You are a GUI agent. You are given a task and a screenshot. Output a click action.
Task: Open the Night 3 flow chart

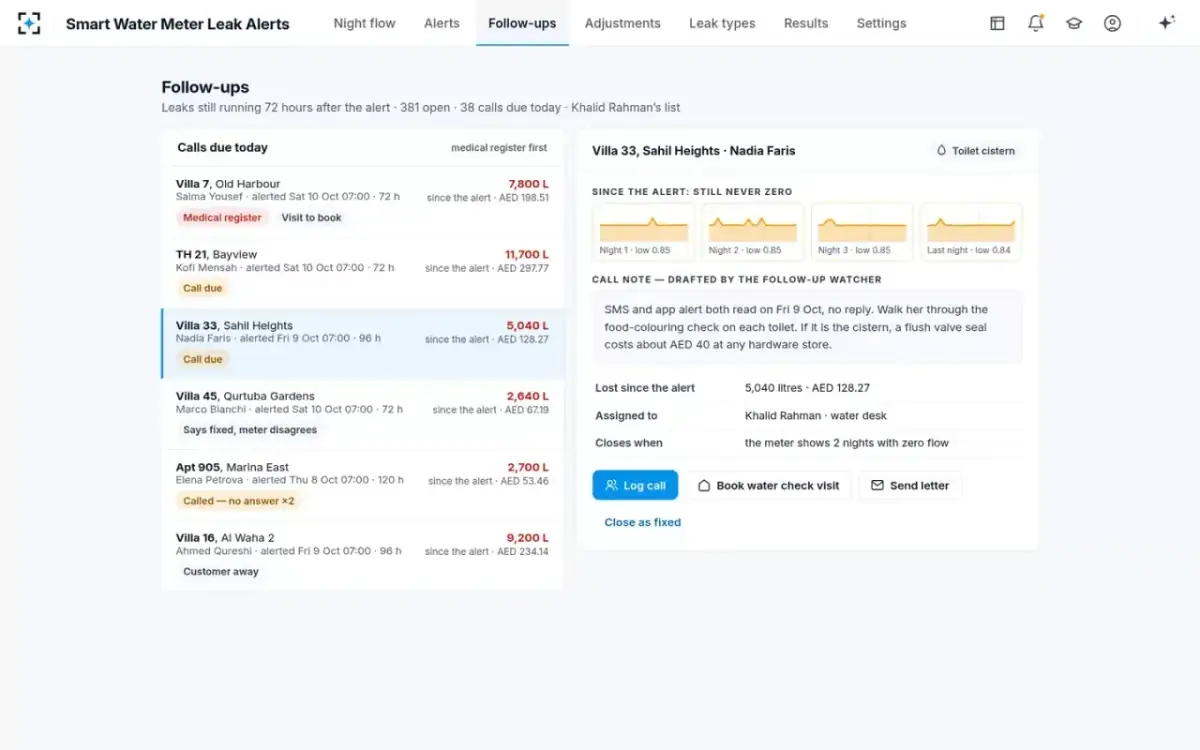861,232
